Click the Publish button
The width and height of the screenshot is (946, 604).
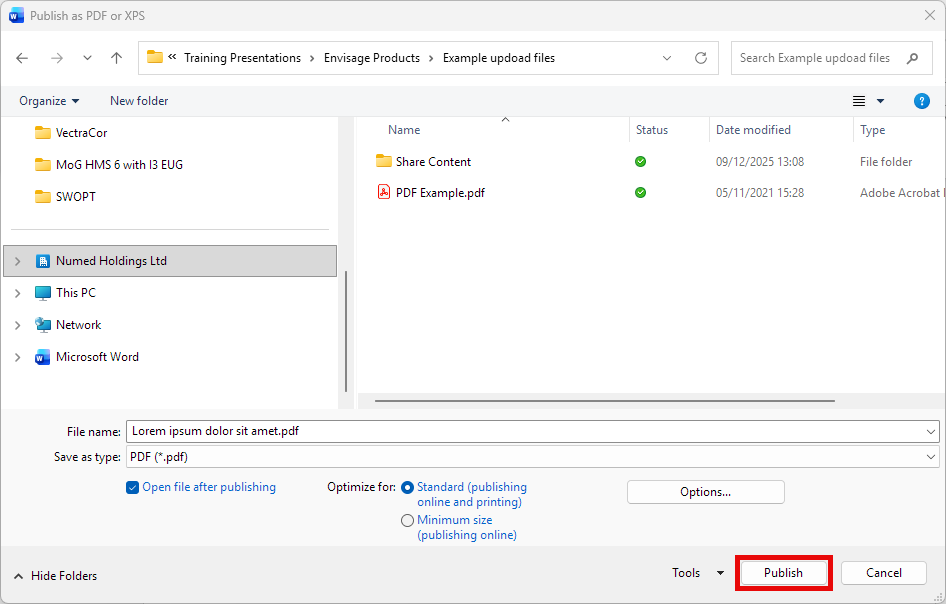click(x=783, y=573)
